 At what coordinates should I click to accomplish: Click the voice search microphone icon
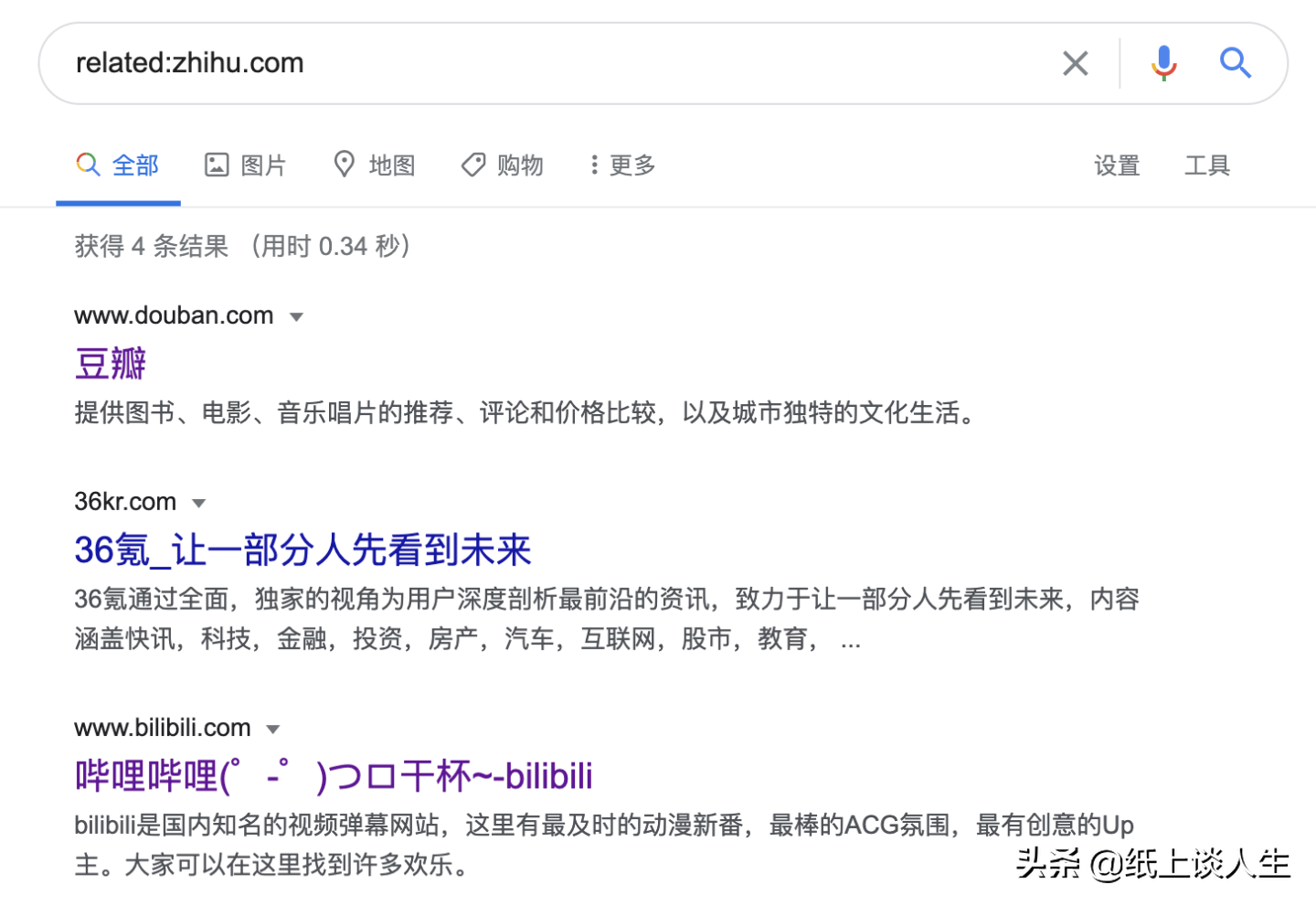[1163, 62]
